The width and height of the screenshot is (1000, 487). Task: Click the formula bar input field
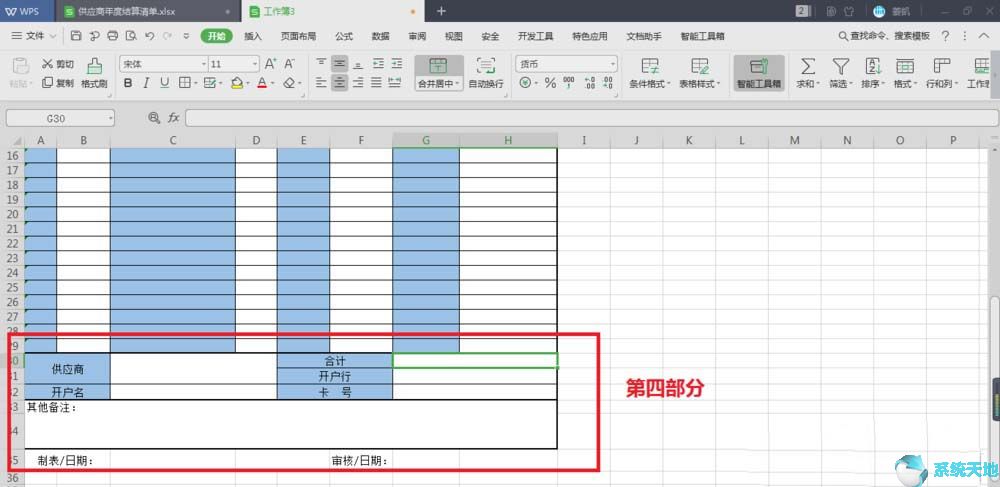(x=591, y=118)
